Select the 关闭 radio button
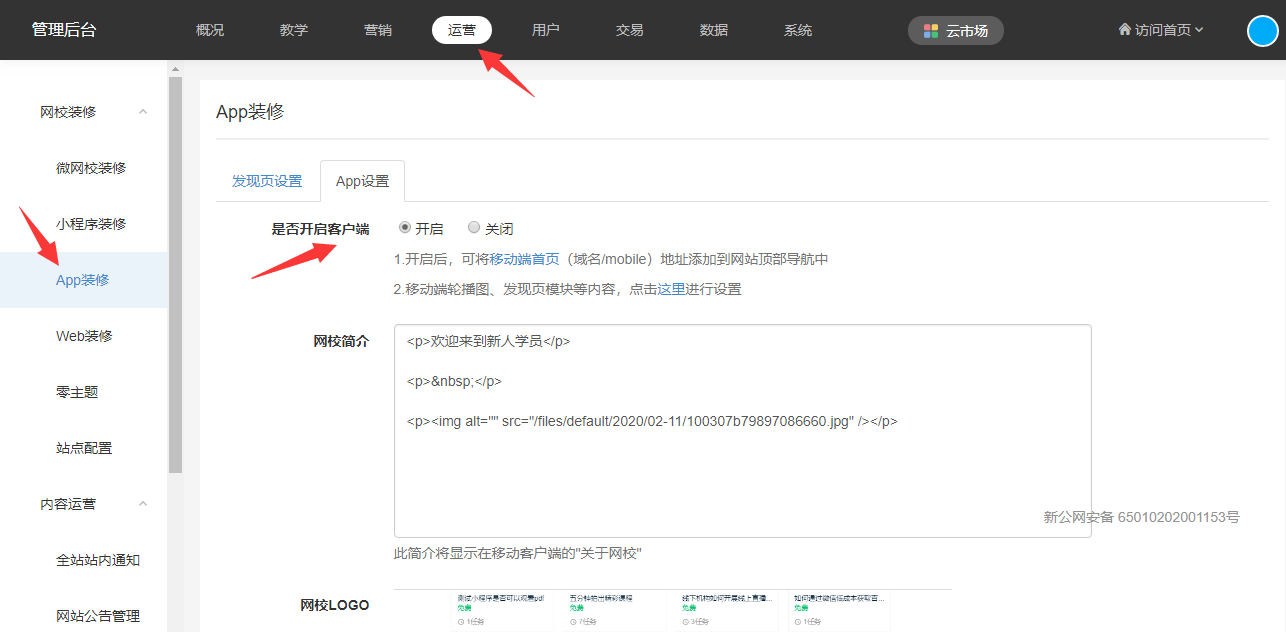 pos(474,228)
